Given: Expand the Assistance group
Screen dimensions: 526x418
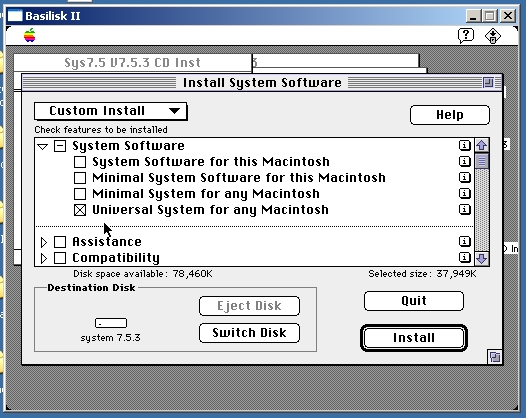Looking at the screenshot, I should point(44,242).
